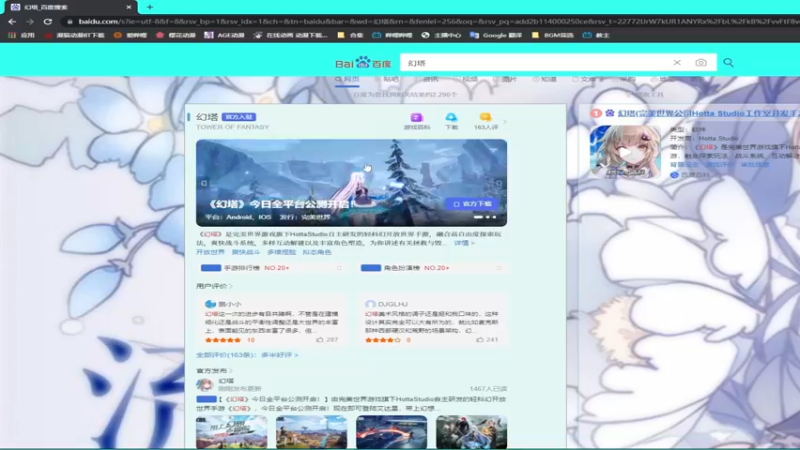Image resolution: width=800 pixels, height=450 pixels.
Task: Click the 多维捏脸 tag
Action: 282,252
